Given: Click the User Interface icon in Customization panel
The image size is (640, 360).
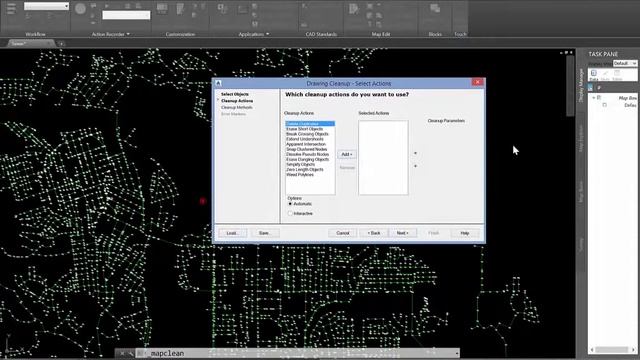Looking at the screenshot, I should (x=162, y=9).
